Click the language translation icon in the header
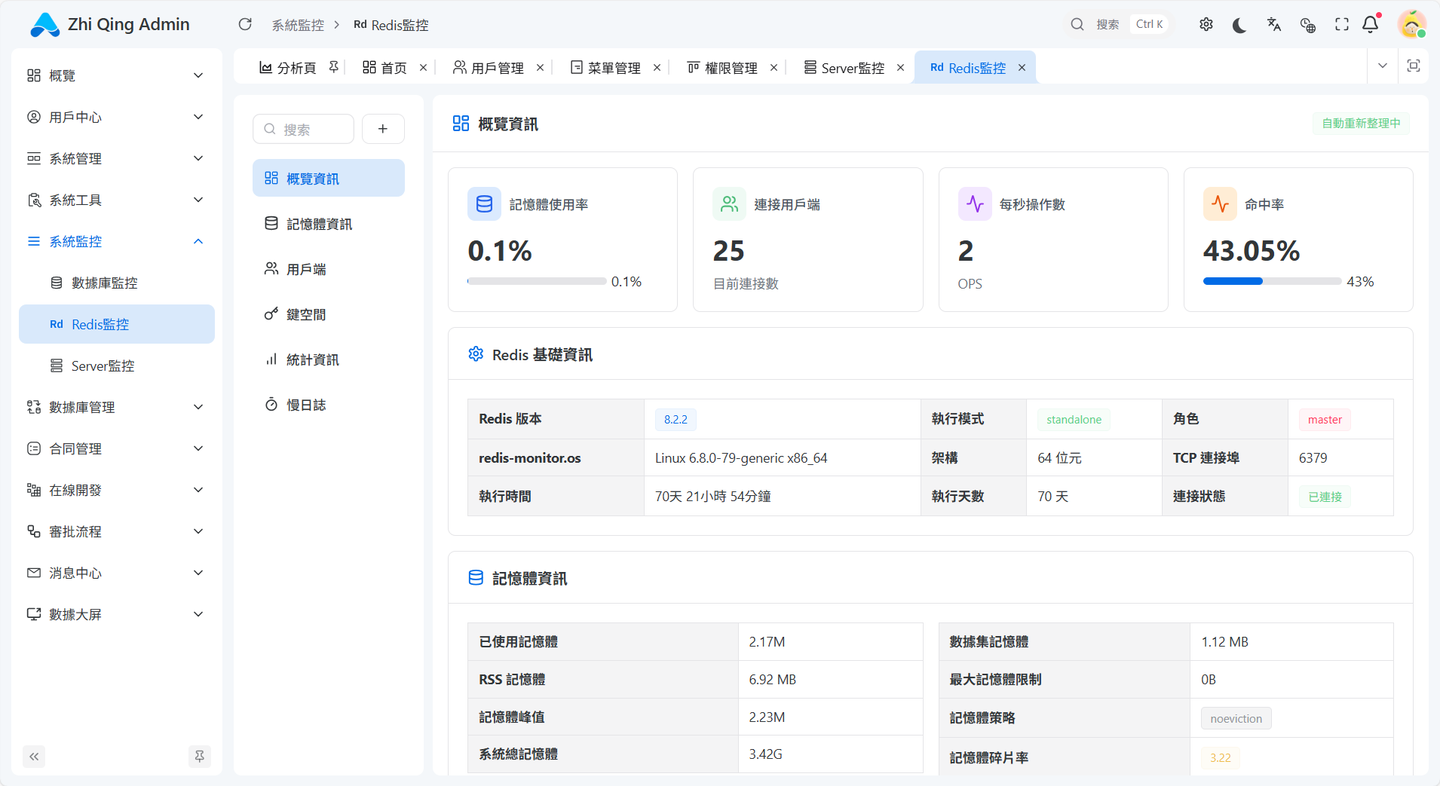1440x786 pixels. coord(1273,23)
